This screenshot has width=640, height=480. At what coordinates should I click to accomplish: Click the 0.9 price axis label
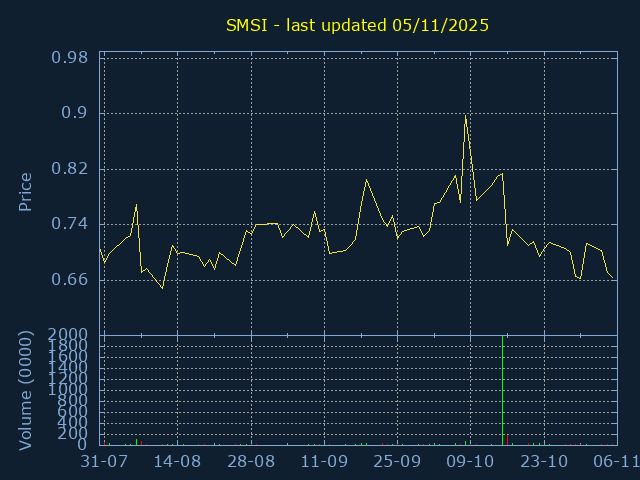click(x=74, y=113)
